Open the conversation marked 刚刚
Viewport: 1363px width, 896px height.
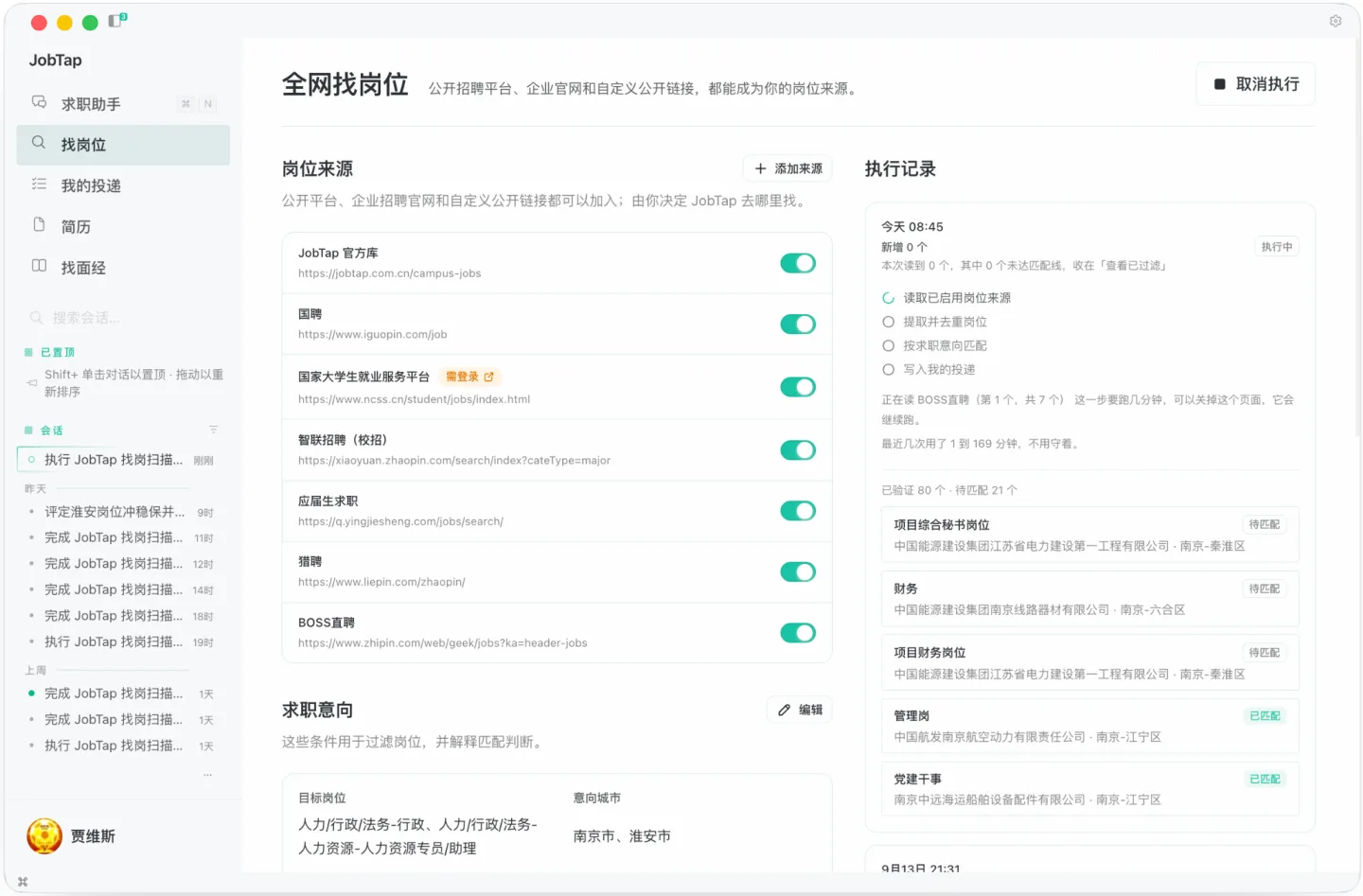click(123, 460)
